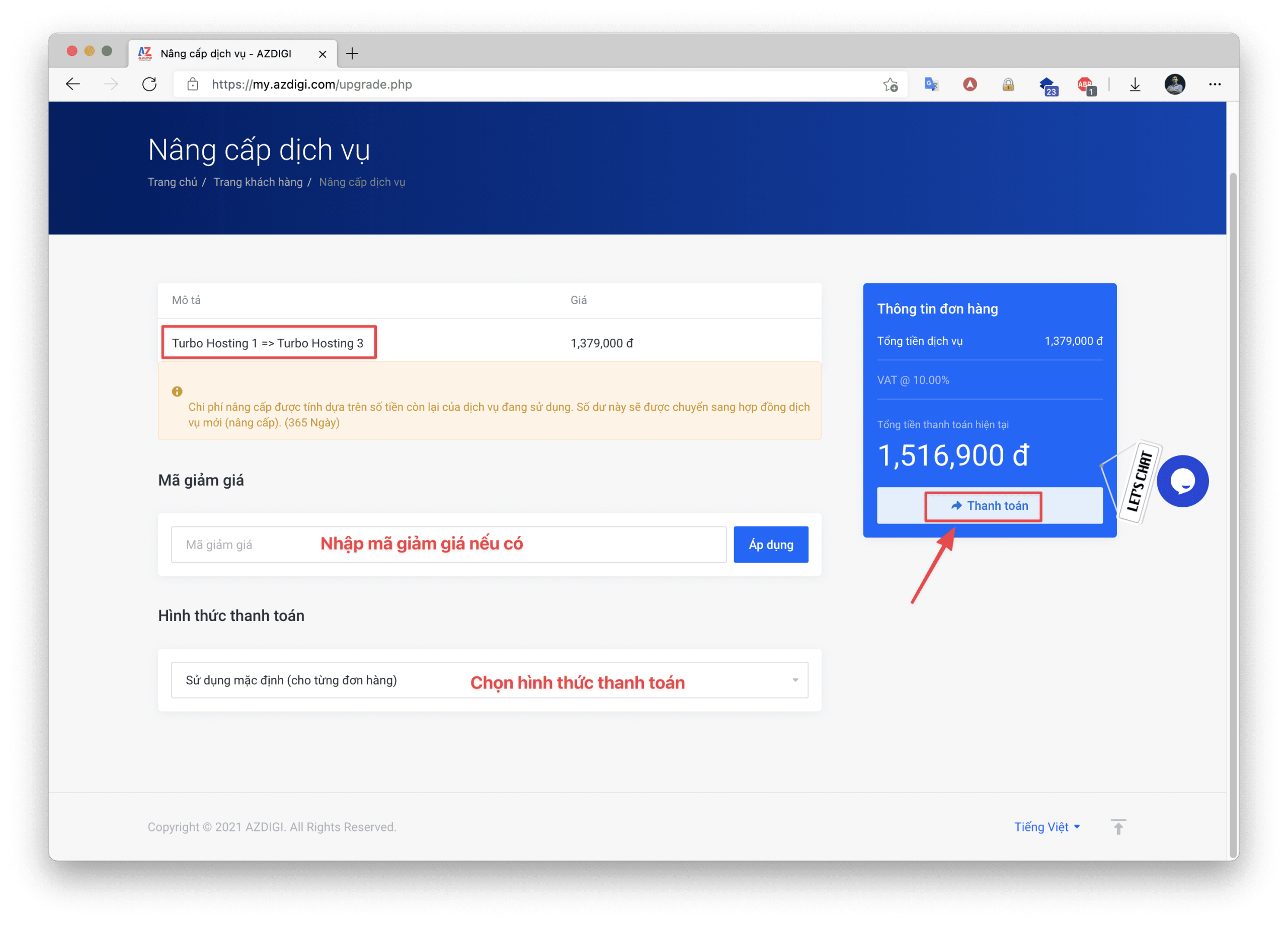1288x925 pixels.
Task: Reload the AZDIGI upgrade page
Action: (149, 85)
